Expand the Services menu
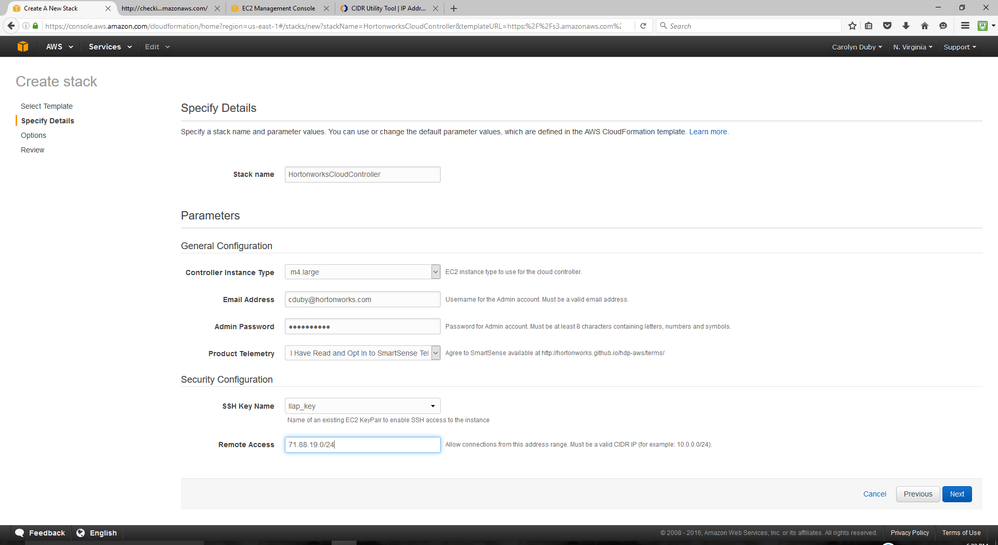 (110, 46)
